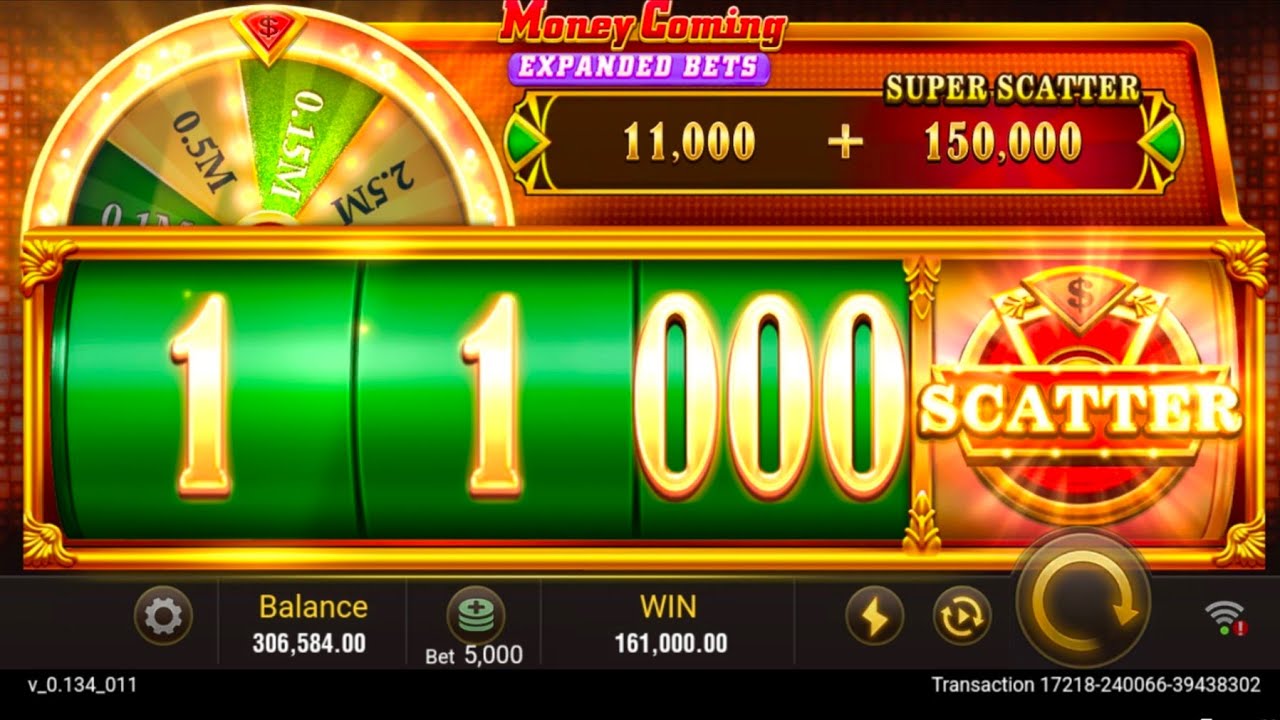Check the wifi connection status icon

point(1226,618)
